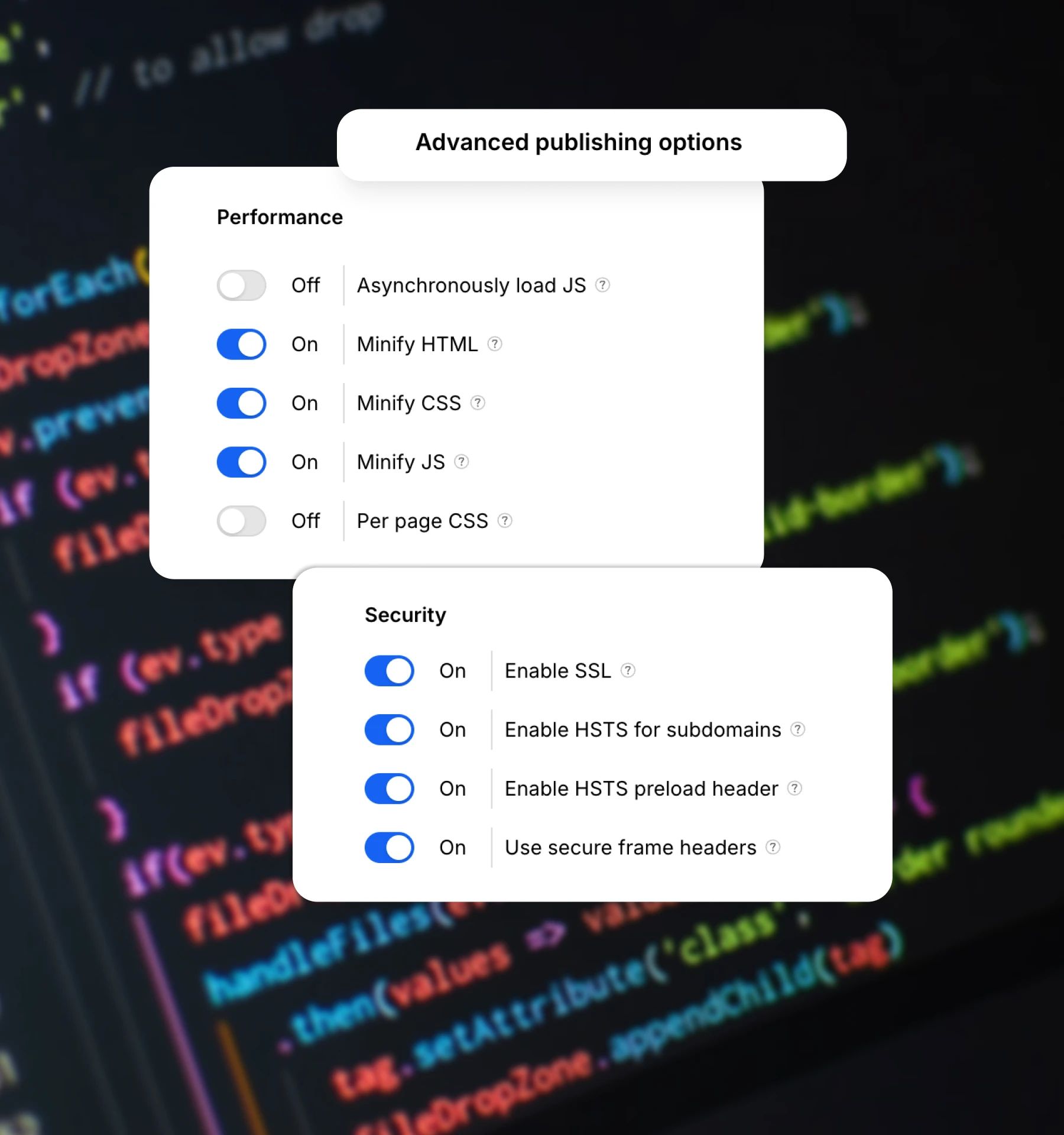
Task: Disable HSTS for subdomains
Action: pyautogui.click(x=389, y=729)
